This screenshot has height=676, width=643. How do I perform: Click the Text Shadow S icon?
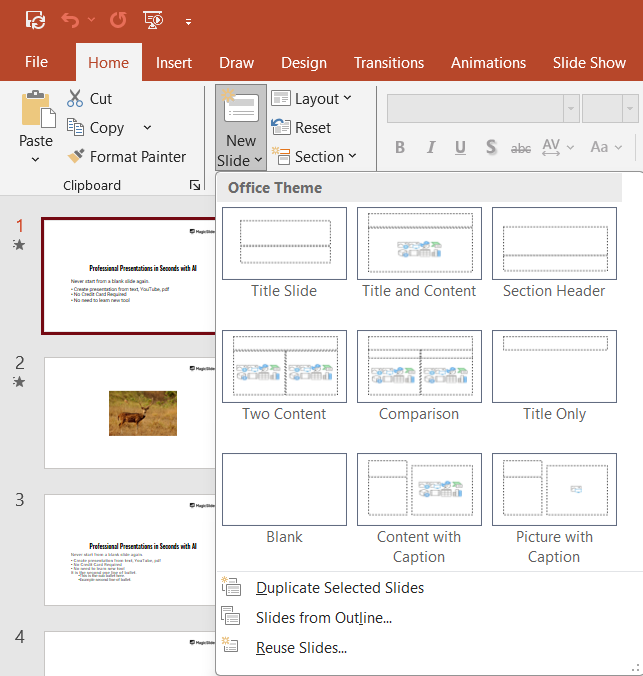[x=491, y=148]
